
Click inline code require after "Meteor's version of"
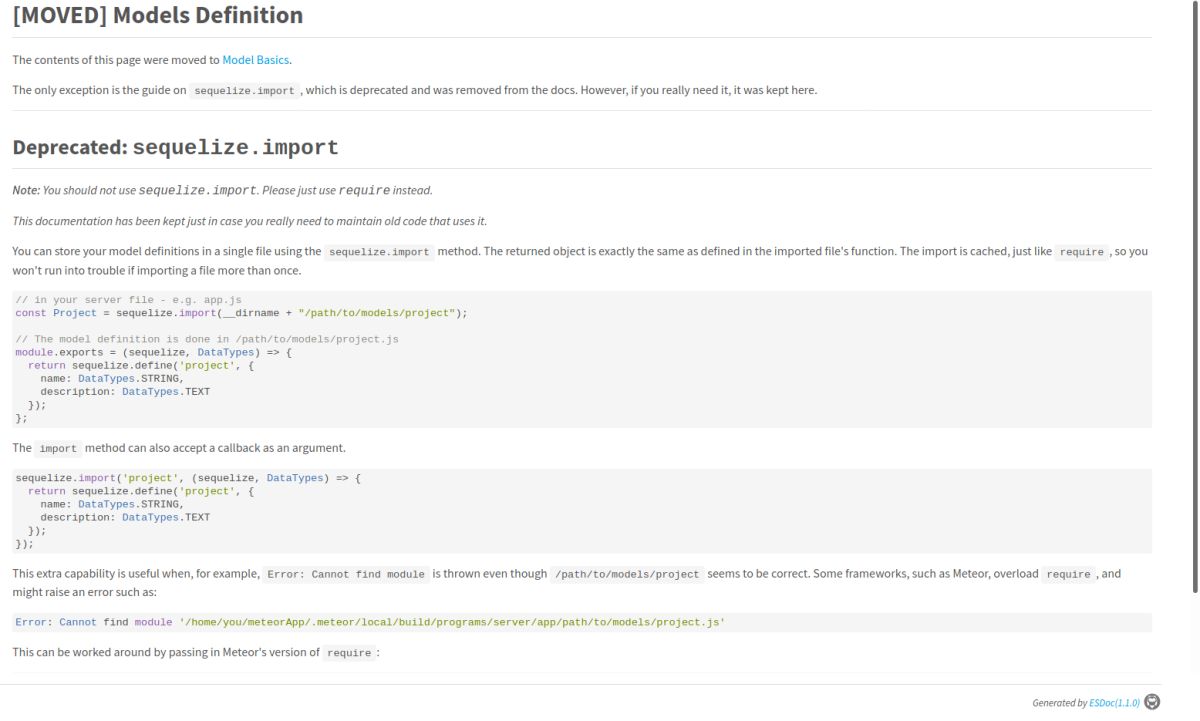(x=349, y=653)
